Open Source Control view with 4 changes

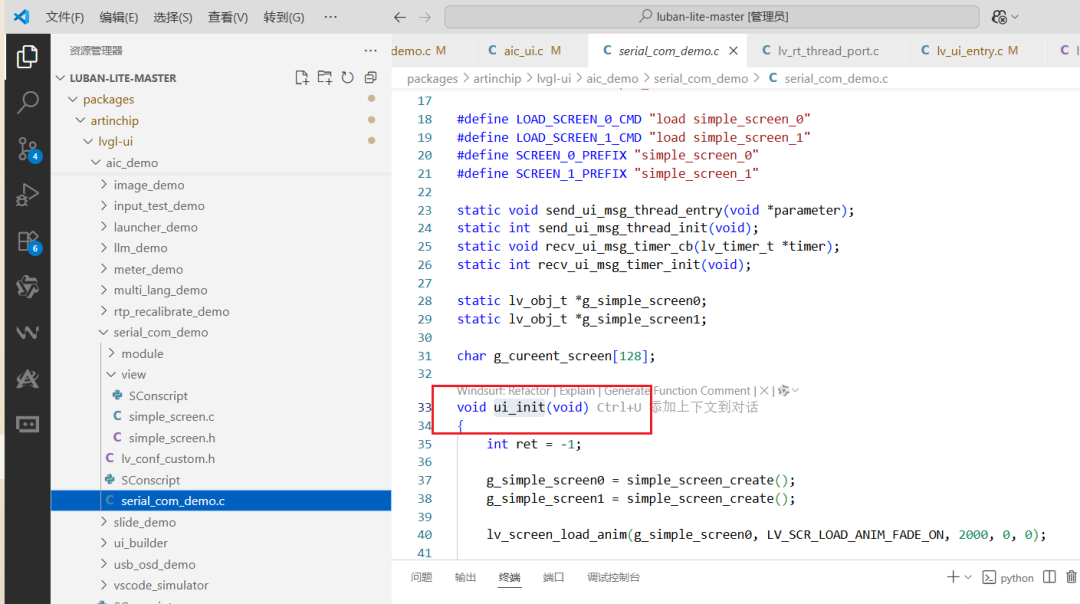(28, 149)
